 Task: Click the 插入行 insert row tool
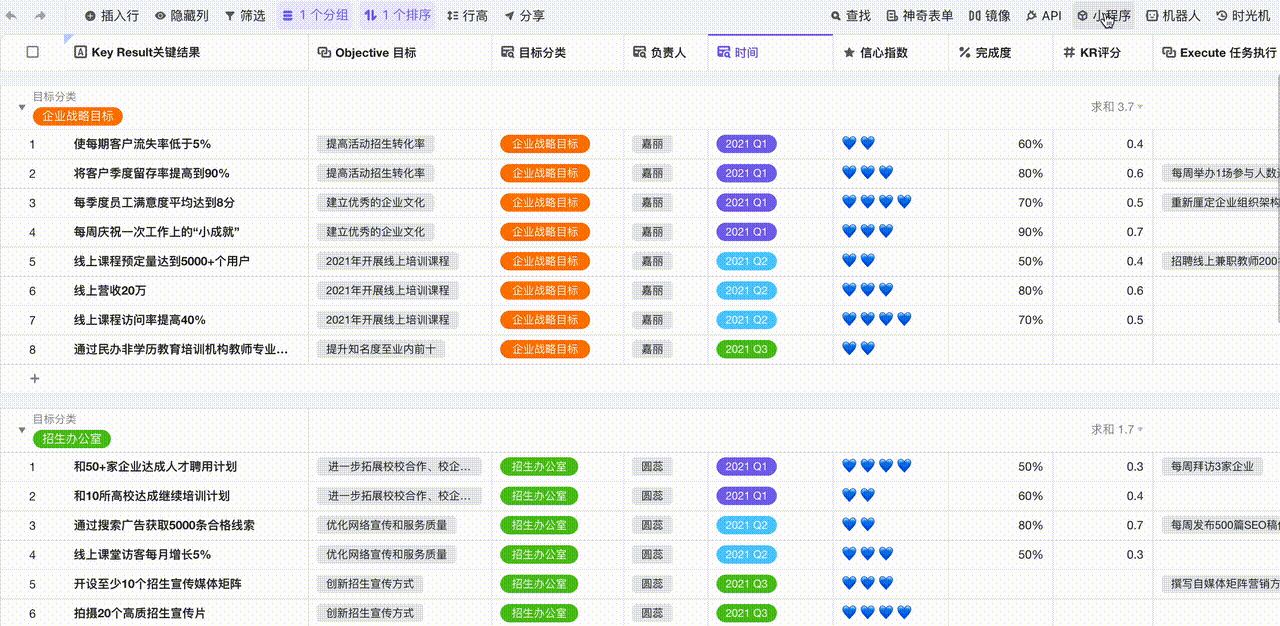click(111, 16)
